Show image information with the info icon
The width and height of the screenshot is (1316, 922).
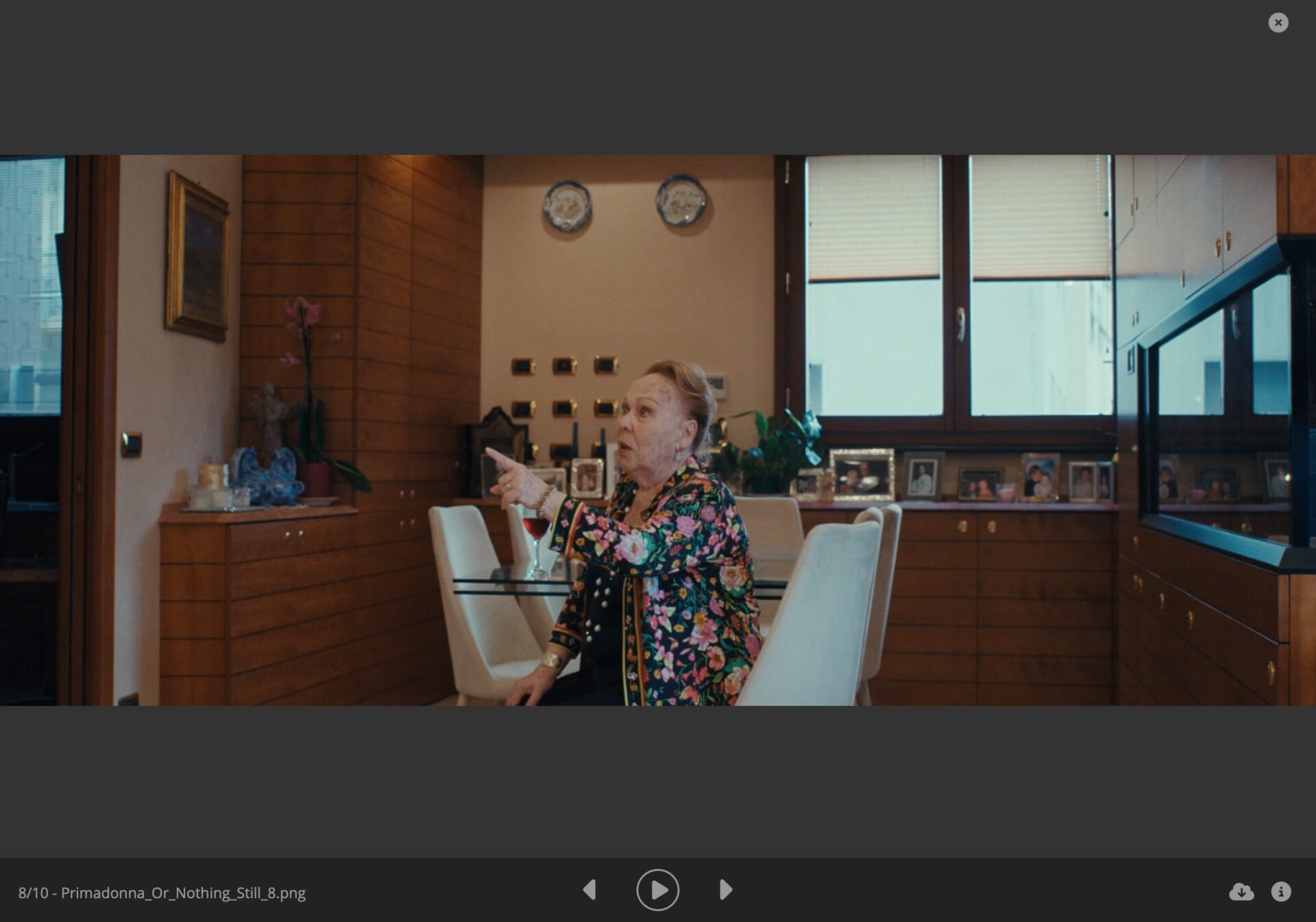1281,891
